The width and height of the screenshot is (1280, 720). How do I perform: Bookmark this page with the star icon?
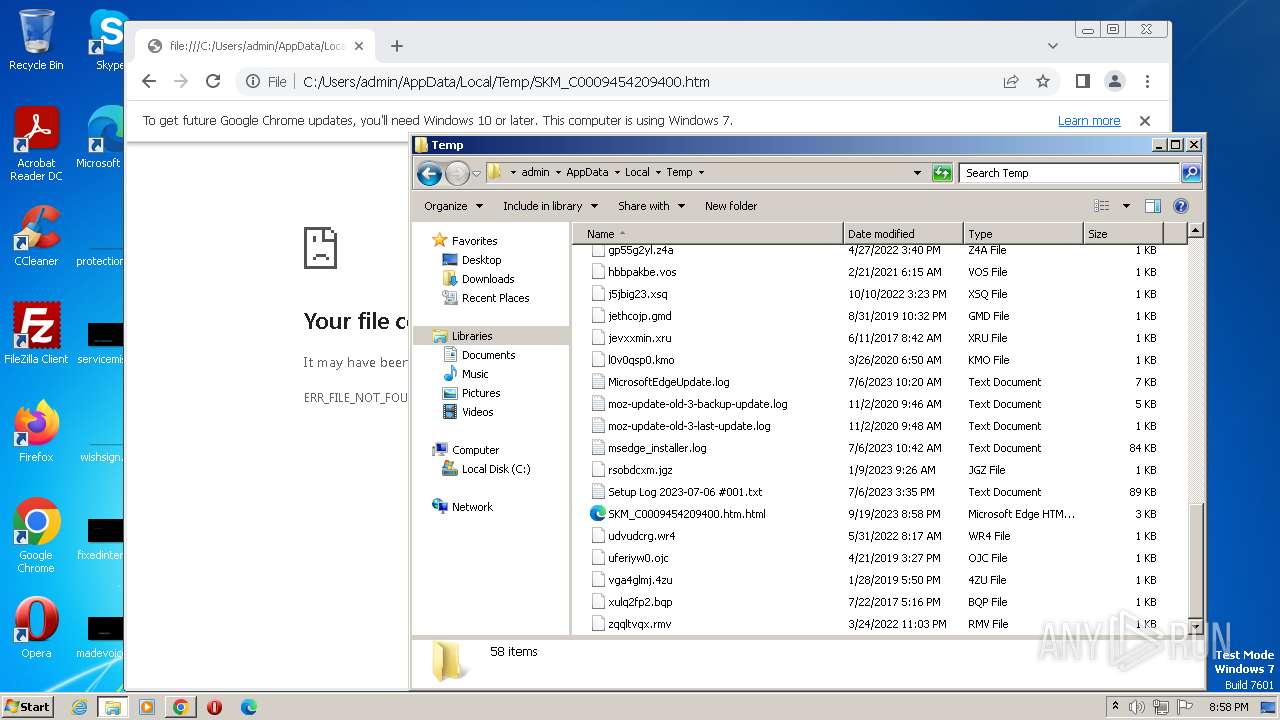pyautogui.click(x=1043, y=82)
